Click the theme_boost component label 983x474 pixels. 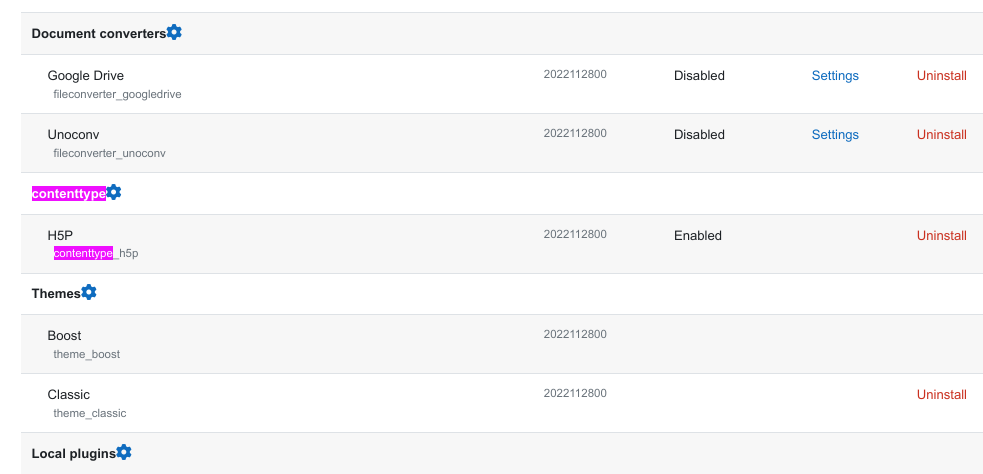[x=87, y=354]
